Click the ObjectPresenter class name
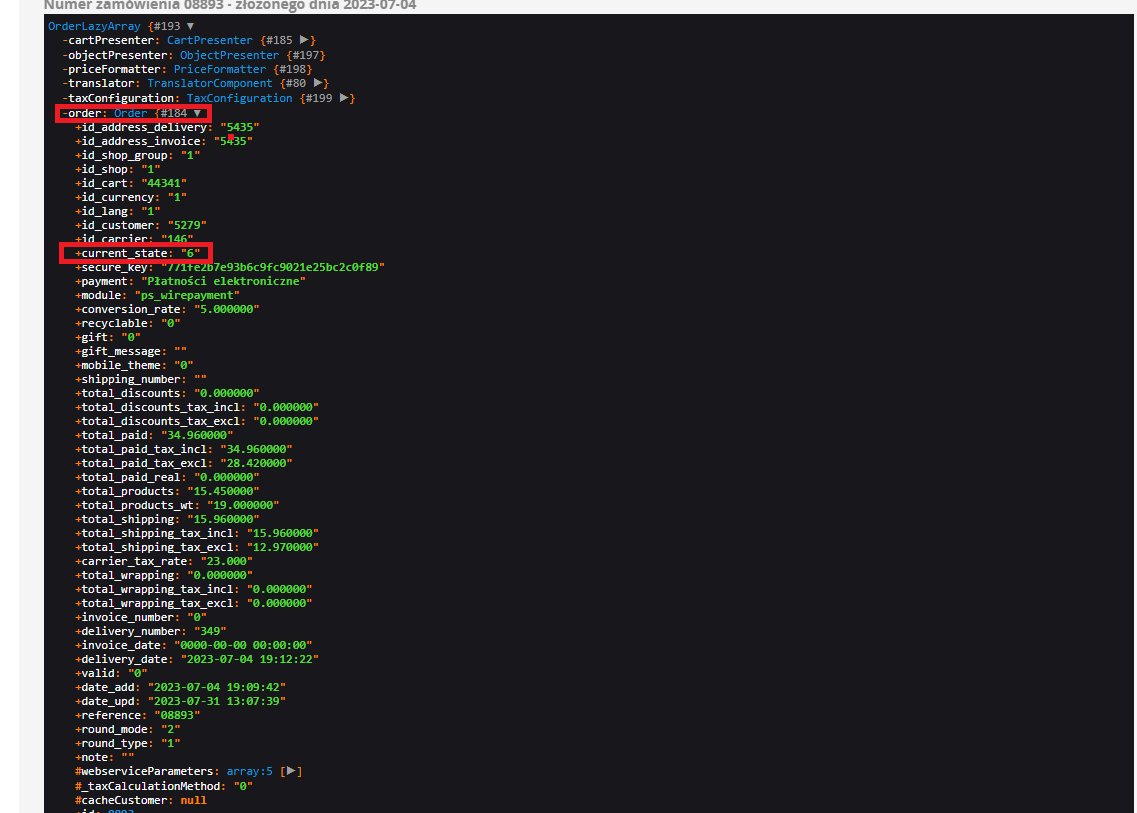The height and width of the screenshot is (813, 1137). 229,55
